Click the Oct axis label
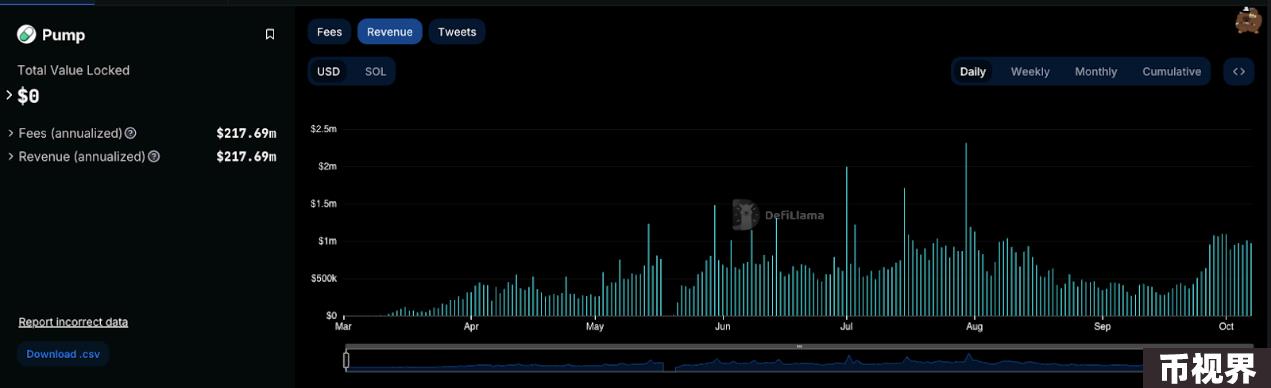This screenshot has width=1271, height=388. click(x=1226, y=326)
